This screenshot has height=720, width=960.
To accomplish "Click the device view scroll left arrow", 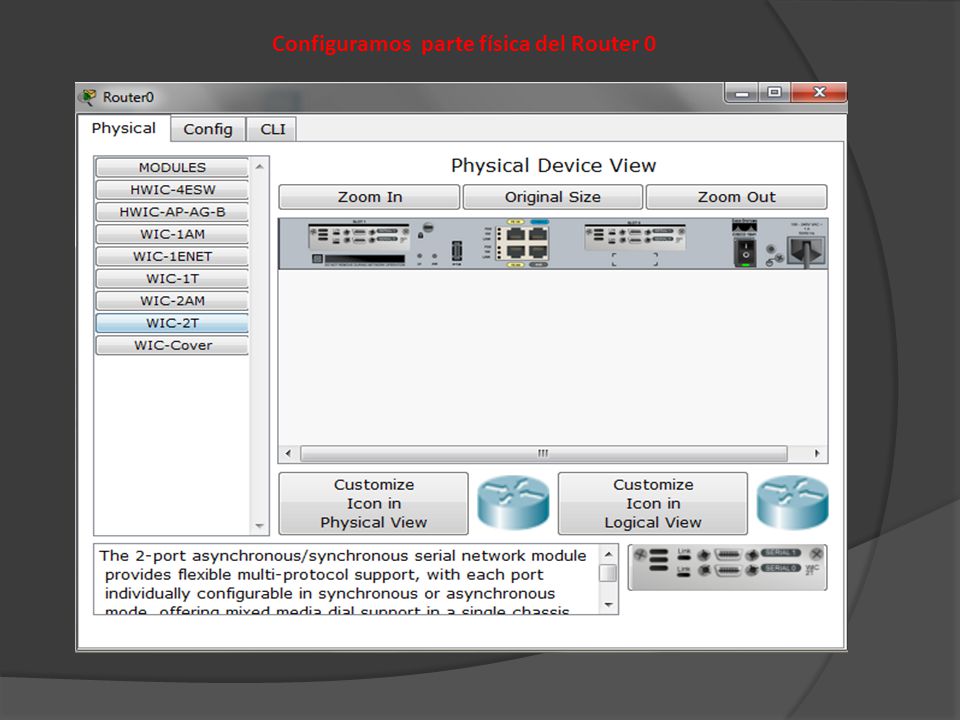I will point(288,454).
